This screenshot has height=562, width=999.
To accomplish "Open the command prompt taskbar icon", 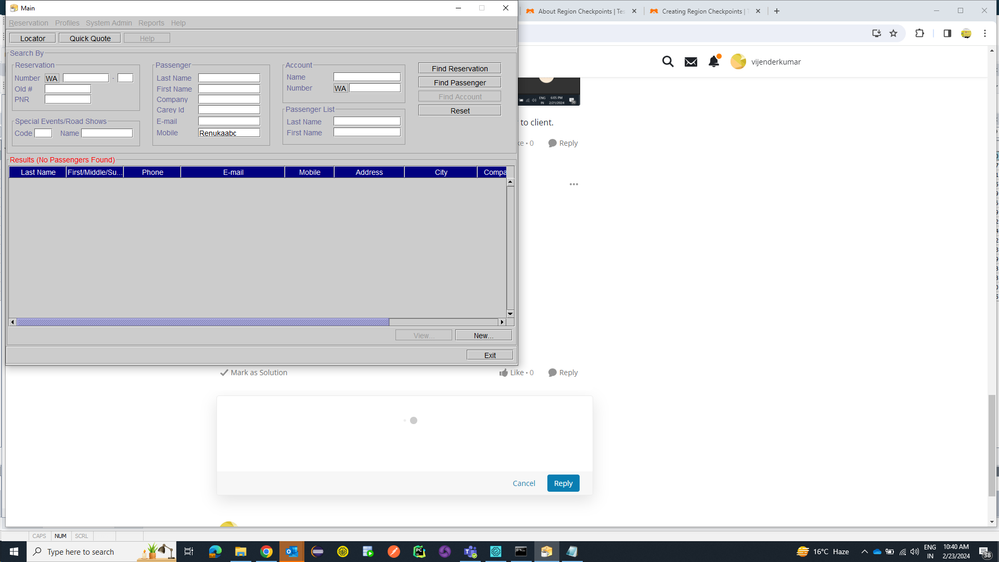I will (x=521, y=551).
